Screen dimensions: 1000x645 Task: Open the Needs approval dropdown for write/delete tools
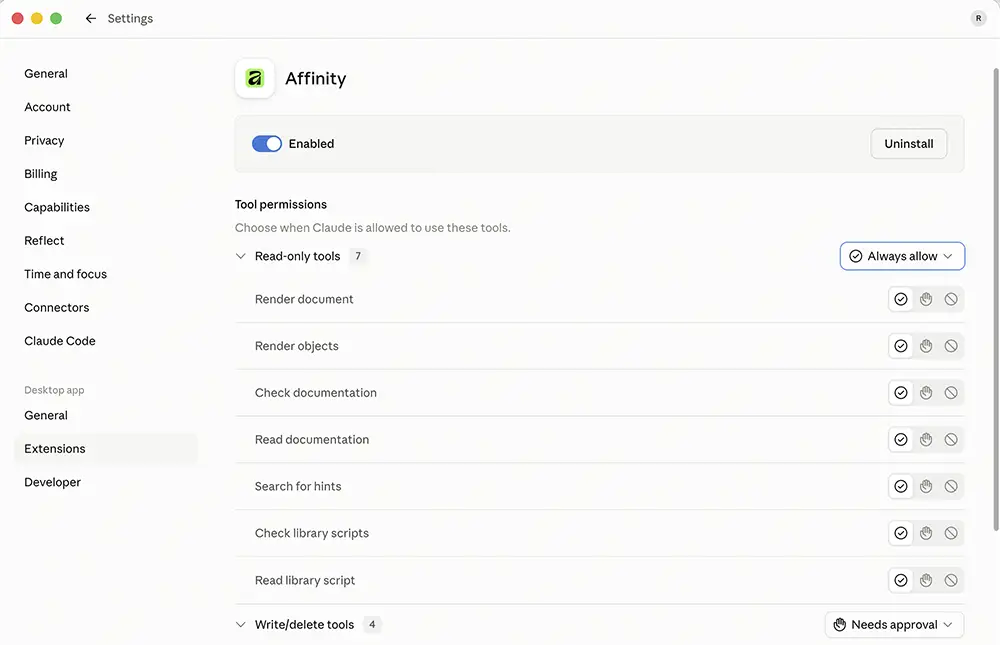pyautogui.click(x=894, y=625)
